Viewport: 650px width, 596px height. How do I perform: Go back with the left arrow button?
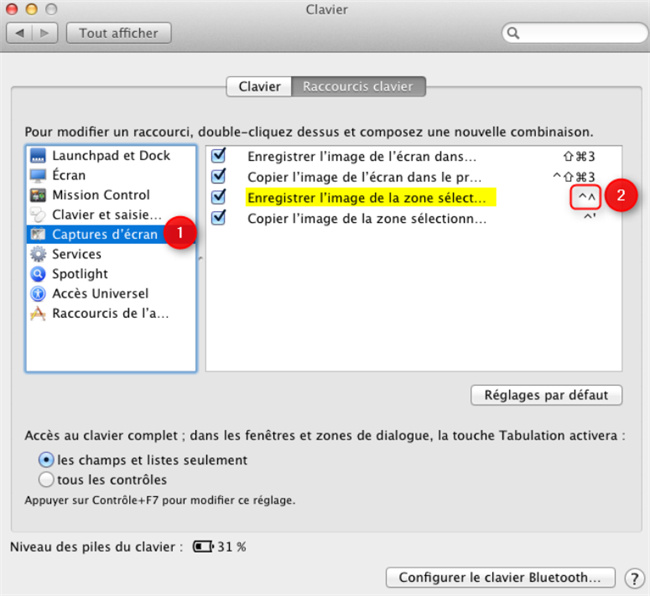(19, 33)
